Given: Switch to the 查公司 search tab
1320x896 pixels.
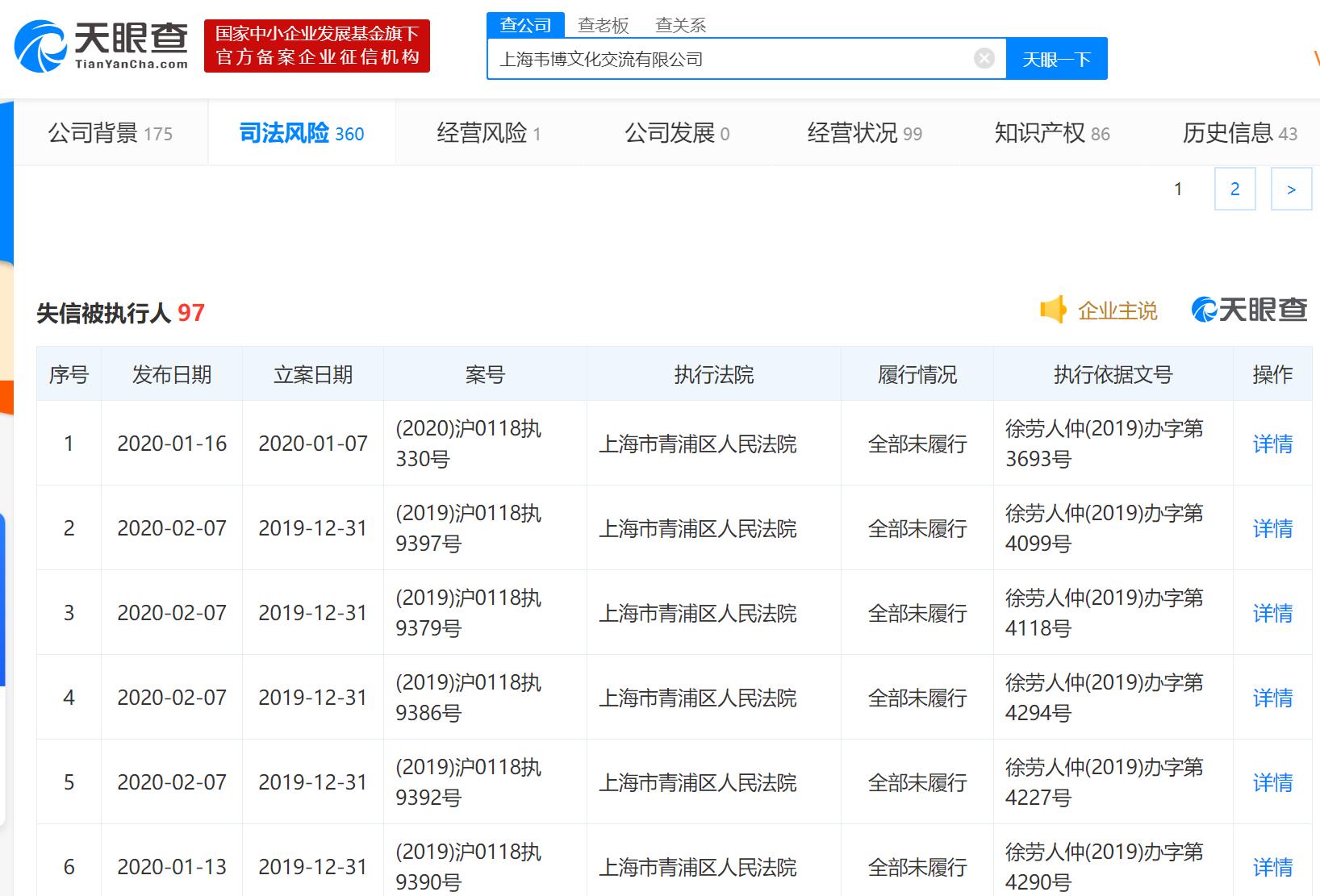Looking at the screenshot, I should pos(525,25).
